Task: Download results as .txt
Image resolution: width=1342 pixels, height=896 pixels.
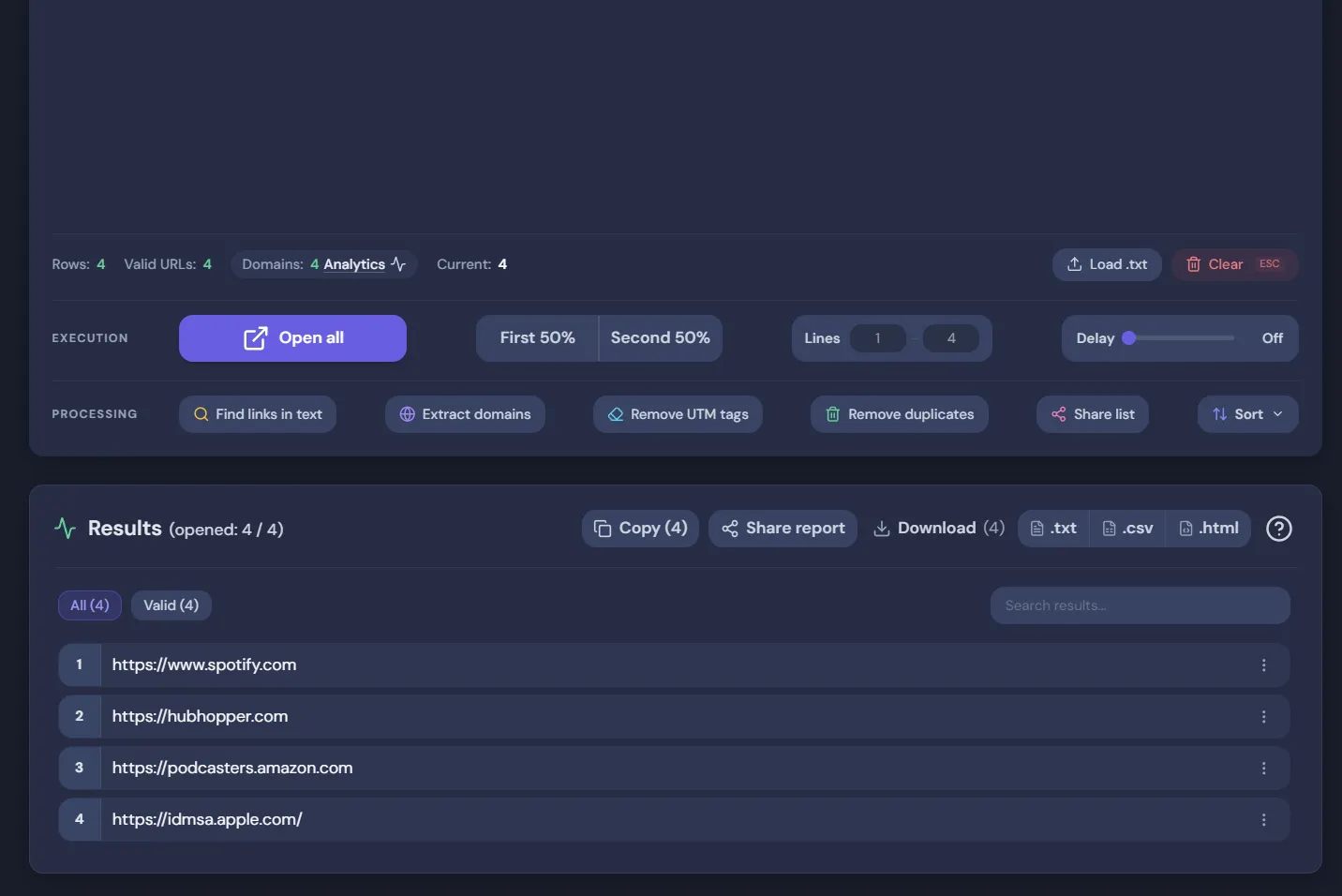Action: point(1053,529)
